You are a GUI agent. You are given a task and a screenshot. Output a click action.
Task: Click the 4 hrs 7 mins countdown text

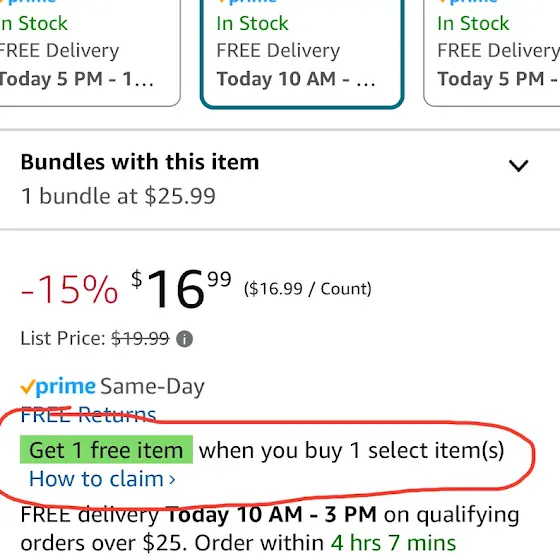click(393, 543)
